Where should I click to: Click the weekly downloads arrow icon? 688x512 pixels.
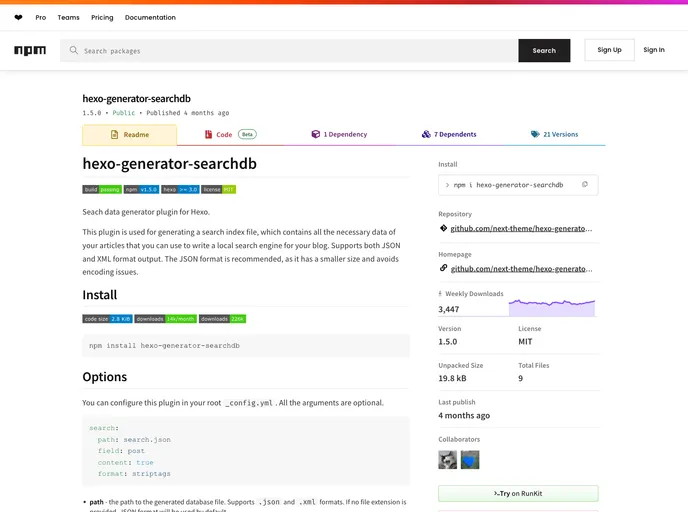point(440,294)
